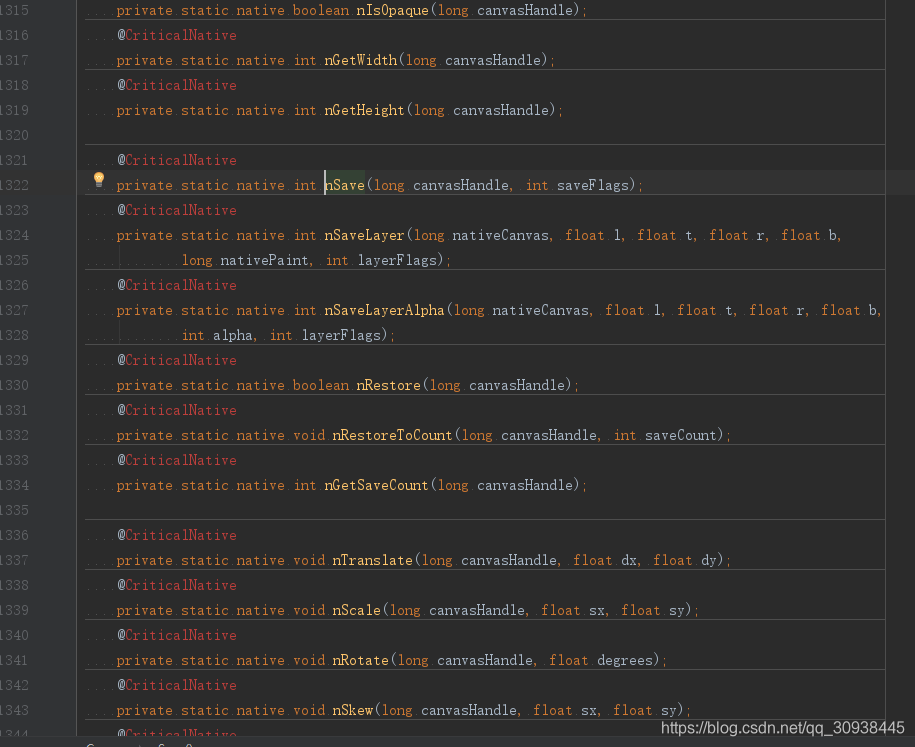Click @CriticalNative annotation on line 1338
The width and height of the screenshot is (915, 747).
177,585
